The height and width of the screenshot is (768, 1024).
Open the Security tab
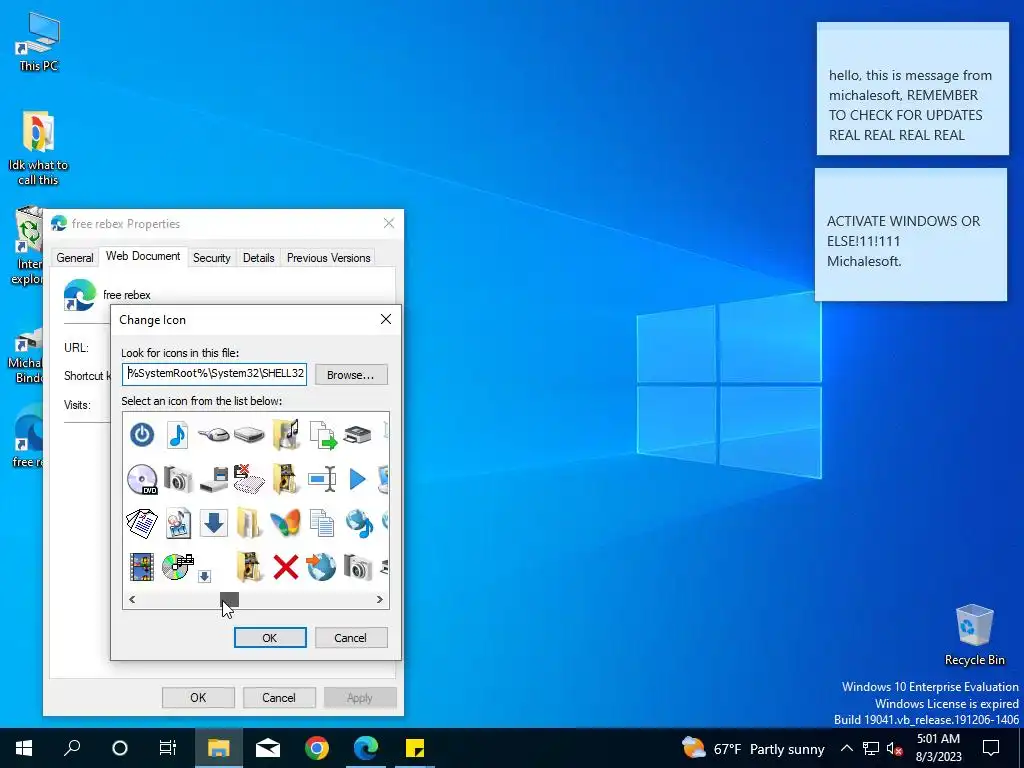(212, 258)
